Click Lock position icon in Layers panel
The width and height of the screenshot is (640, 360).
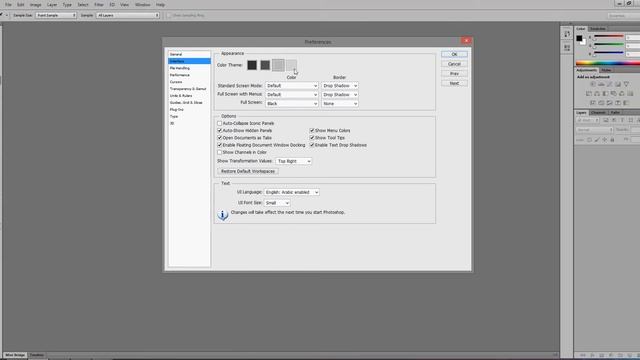click(x=604, y=140)
